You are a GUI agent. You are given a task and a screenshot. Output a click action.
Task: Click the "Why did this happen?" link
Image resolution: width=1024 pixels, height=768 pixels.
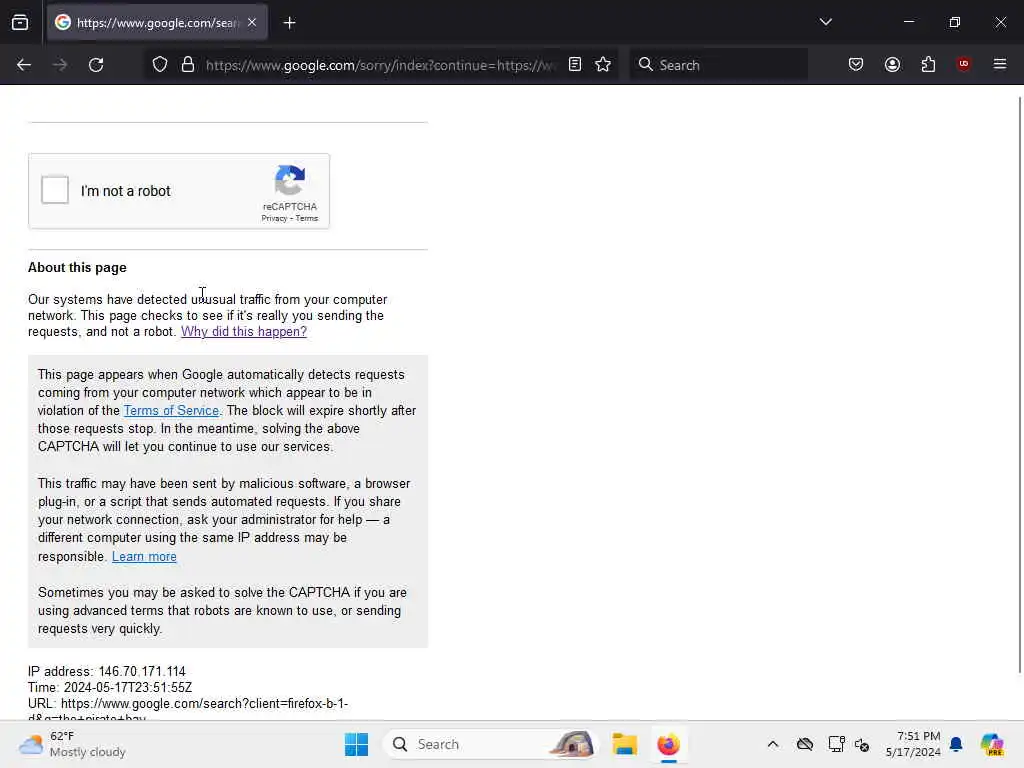click(x=244, y=332)
